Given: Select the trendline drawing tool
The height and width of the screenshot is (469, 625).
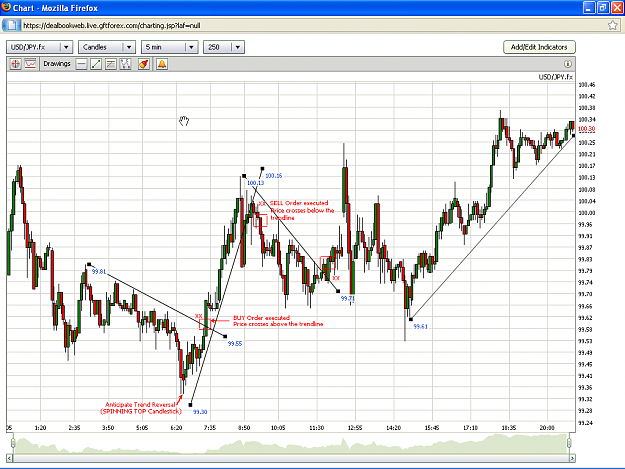Looking at the screenshot, I should point(96,64).
